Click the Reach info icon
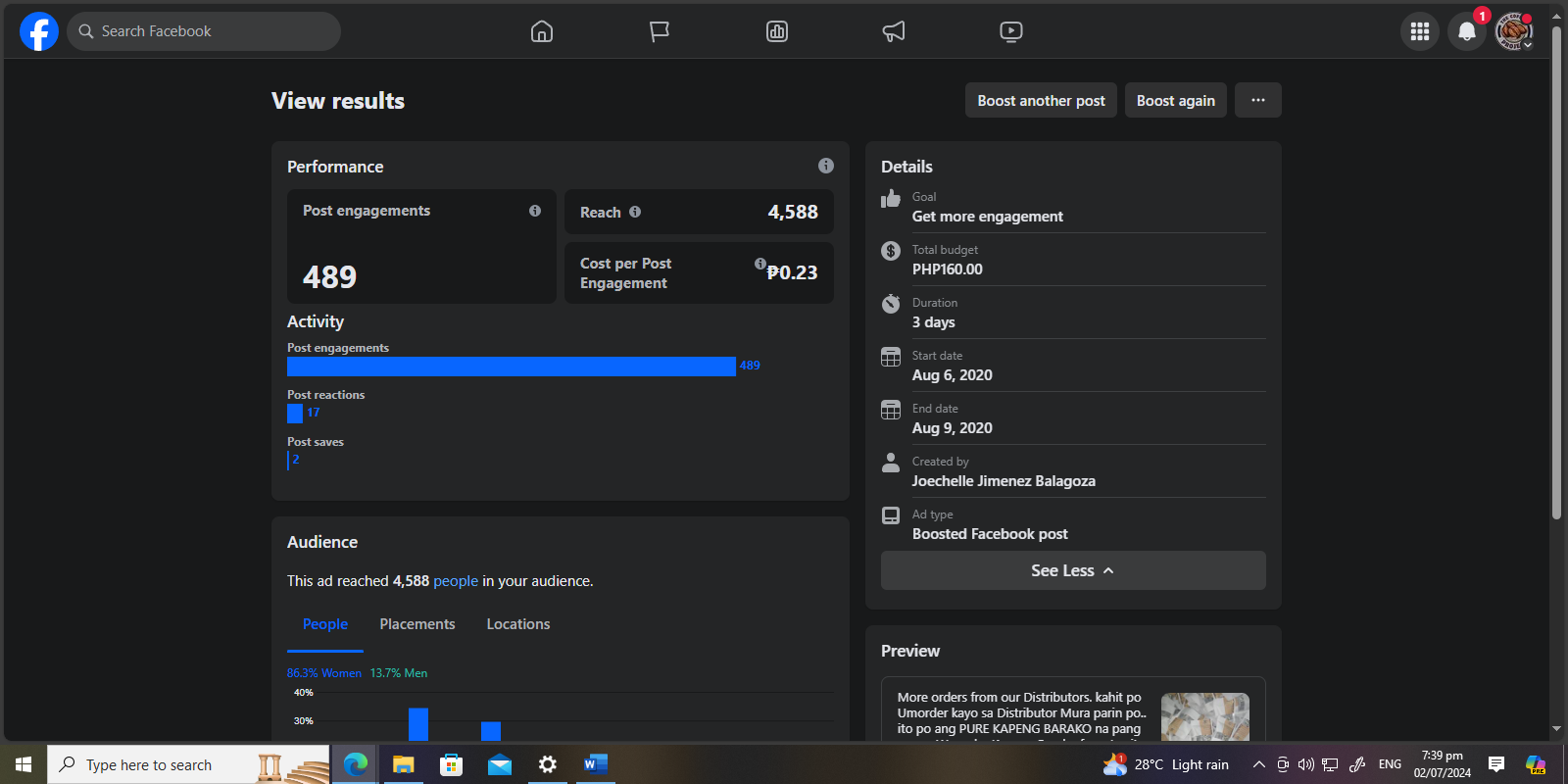 pos(635,212)
